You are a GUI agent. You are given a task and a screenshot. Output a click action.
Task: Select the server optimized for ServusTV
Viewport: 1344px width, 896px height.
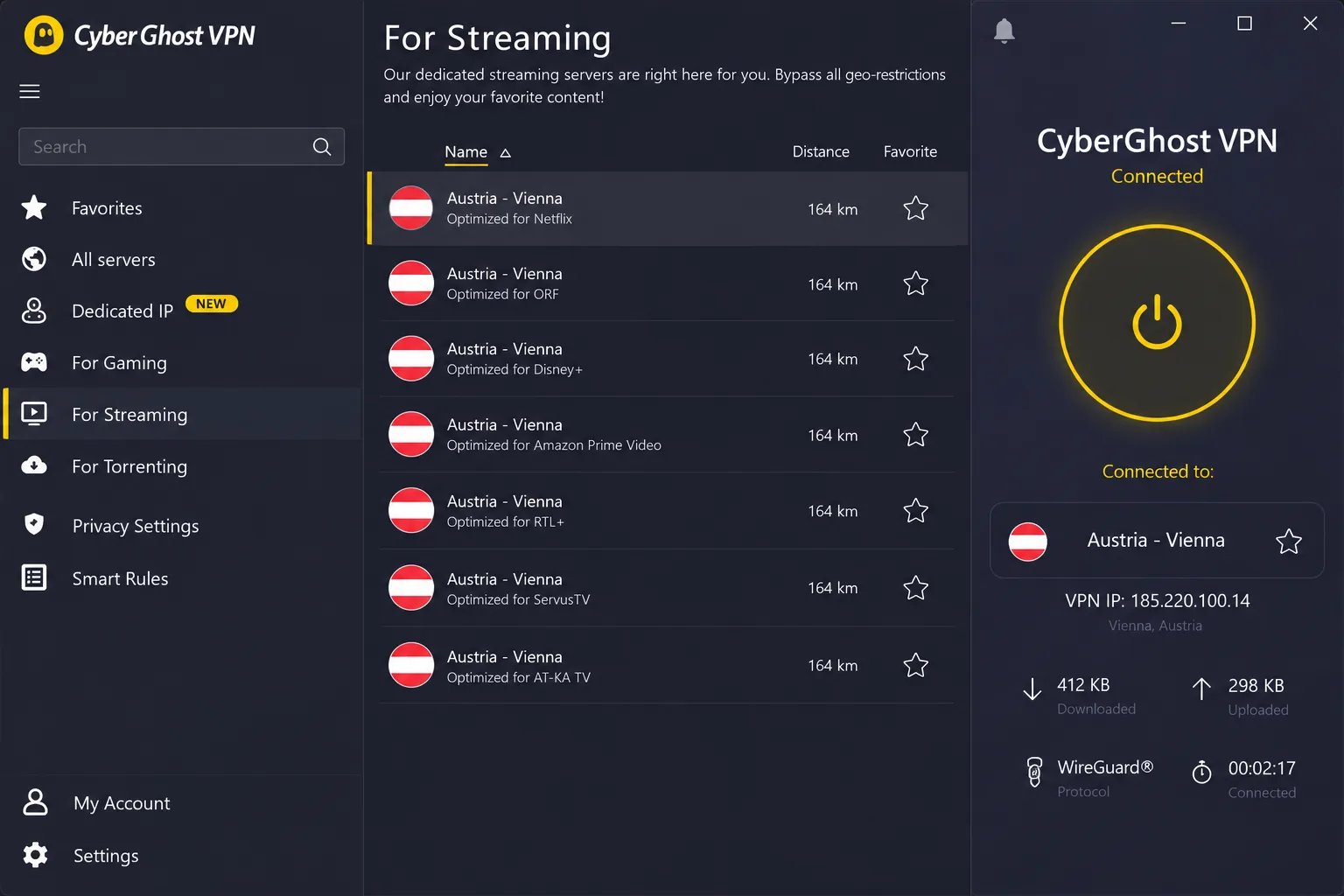click(667, 588)
